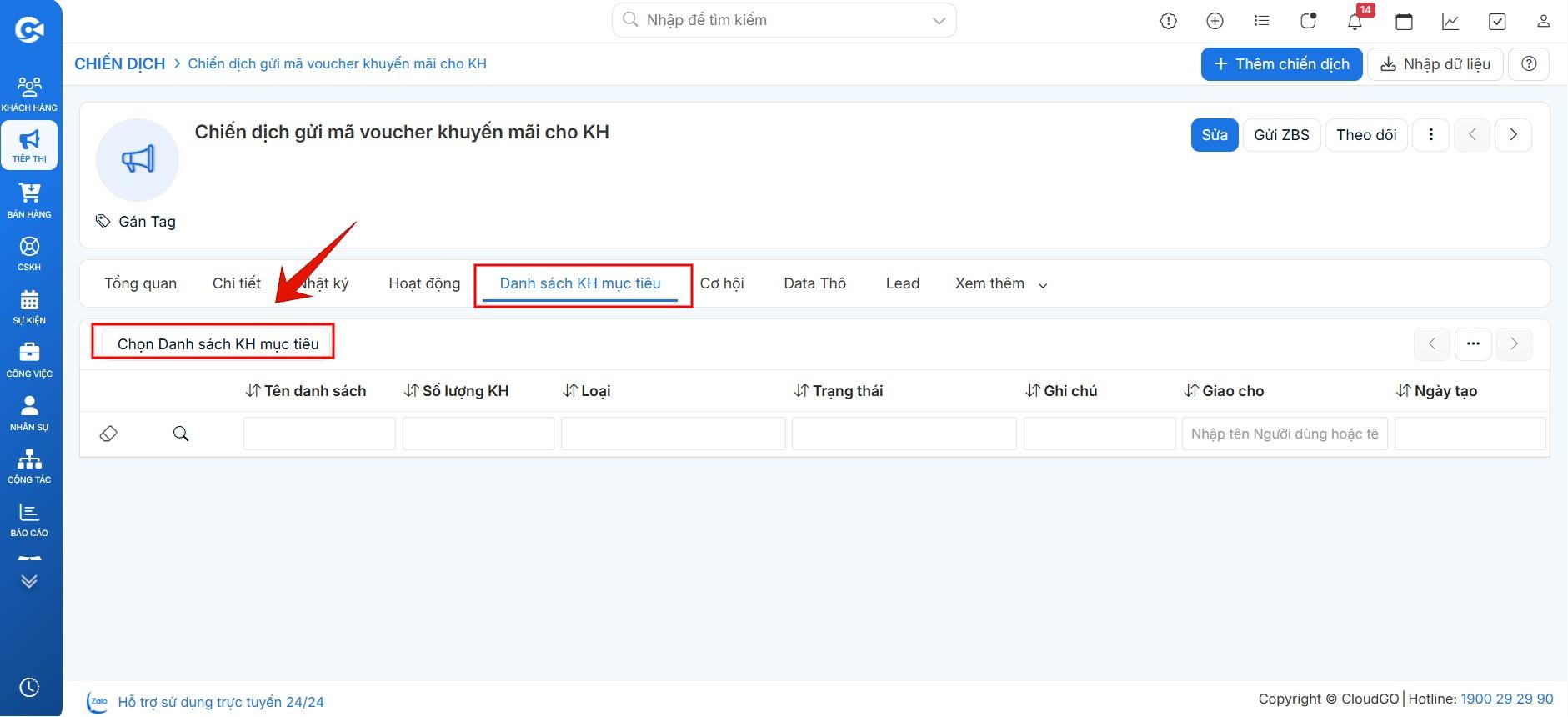
Task: Open Nhân sự module in sidebar
Action: point(29,414)
